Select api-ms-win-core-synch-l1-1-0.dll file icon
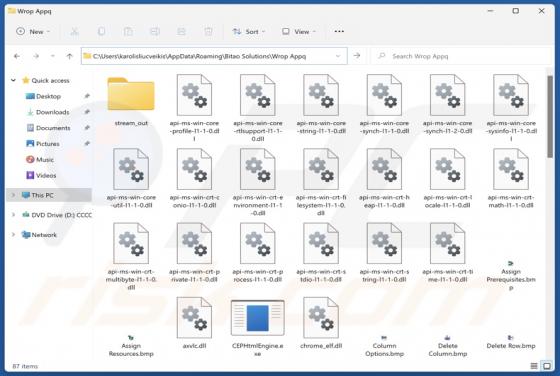560x376 pixels. point(384,95)
